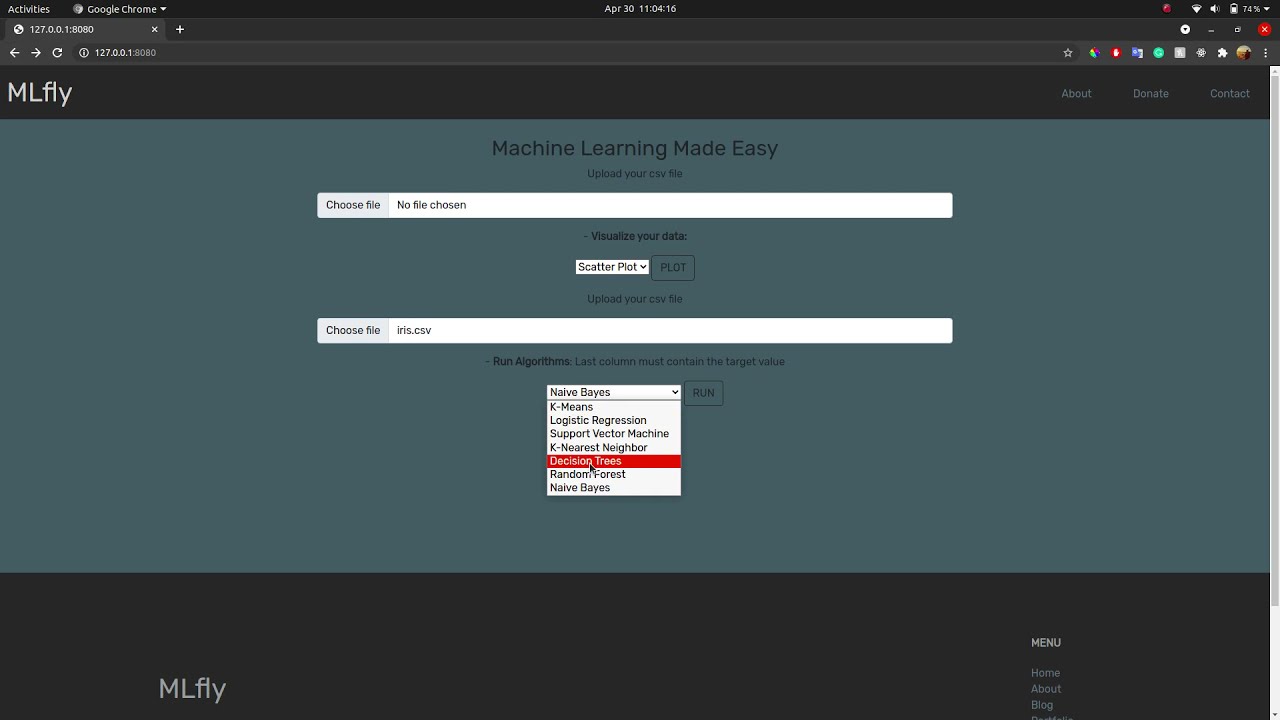
Task: Click the red recording indicator in top bar
Action: 1166,9
